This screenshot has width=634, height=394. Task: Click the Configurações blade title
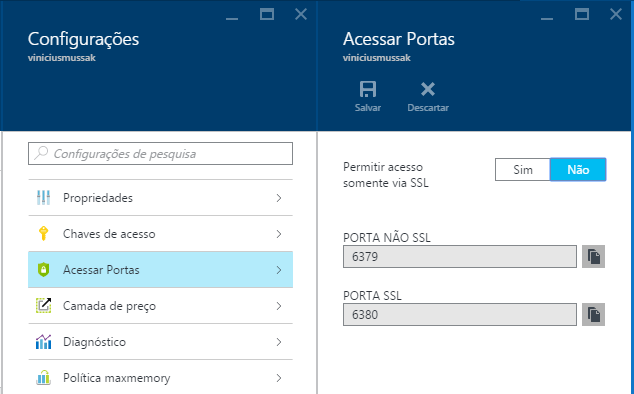83,39
